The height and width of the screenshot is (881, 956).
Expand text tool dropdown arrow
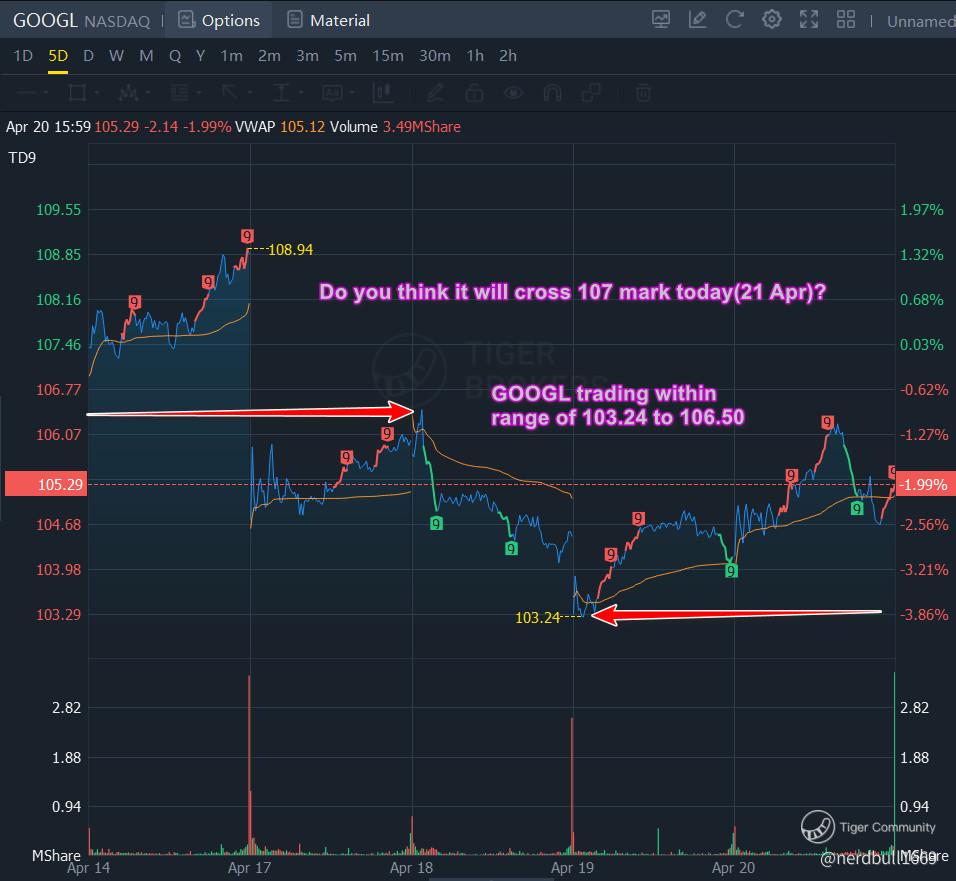(x=301, y=93)
